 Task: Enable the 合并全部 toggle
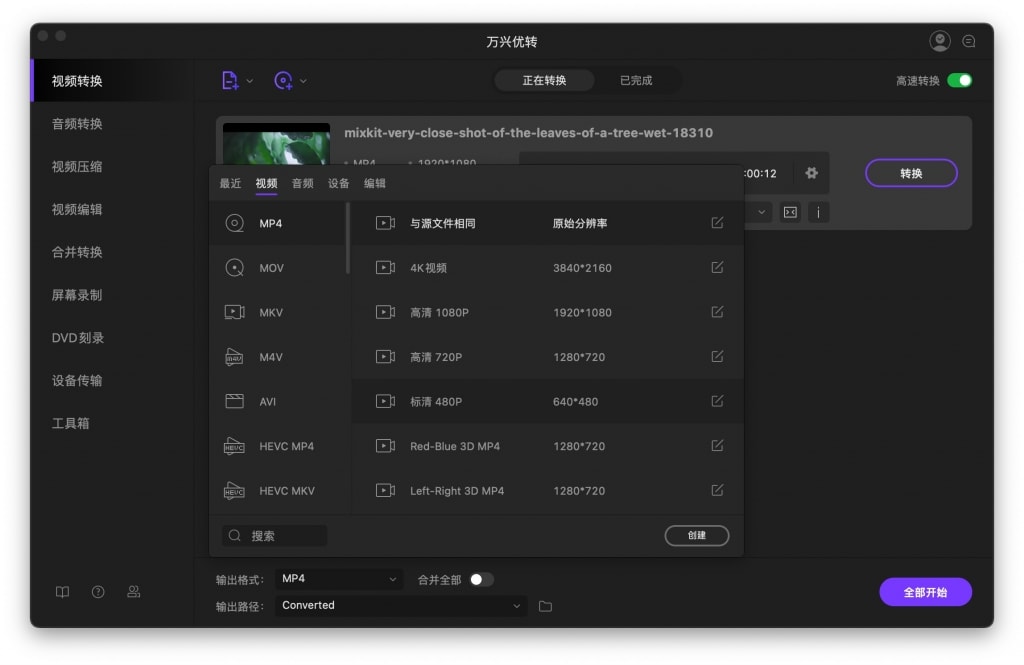pos(481,579)
